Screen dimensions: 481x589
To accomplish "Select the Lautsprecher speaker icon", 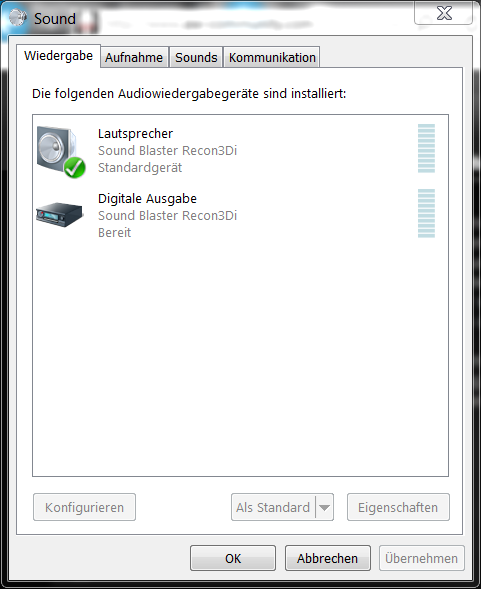I will pyautogui.click(x=61, y=151).
